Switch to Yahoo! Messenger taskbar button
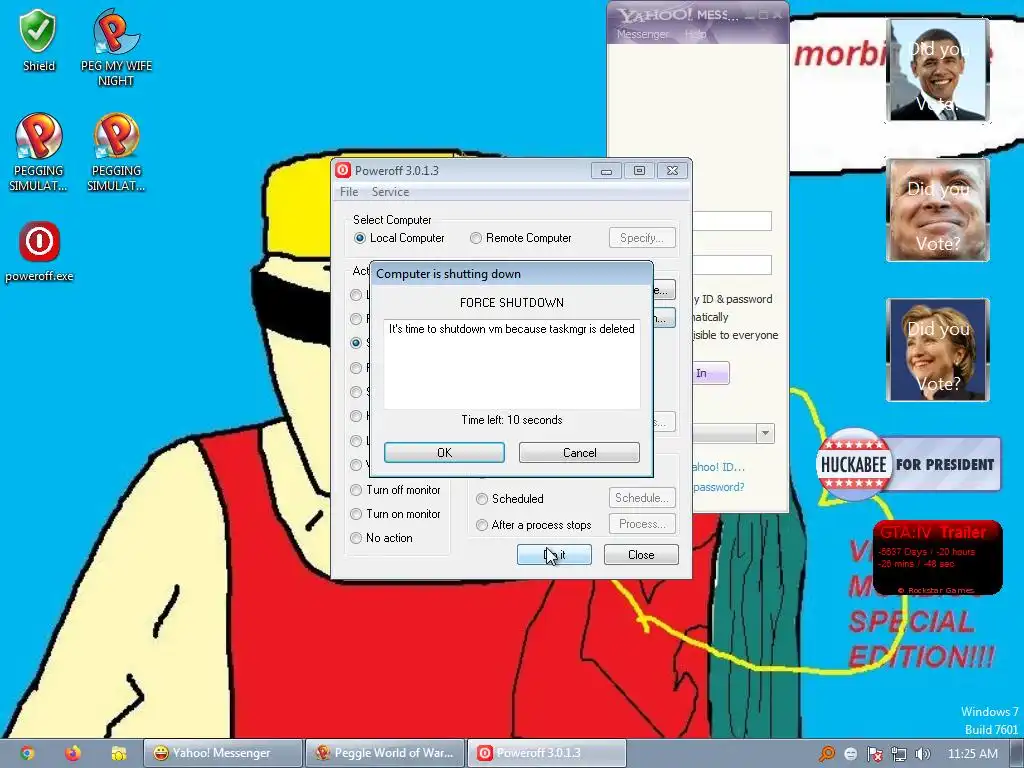Viewport: 1024px width, 768px height. 222,753
